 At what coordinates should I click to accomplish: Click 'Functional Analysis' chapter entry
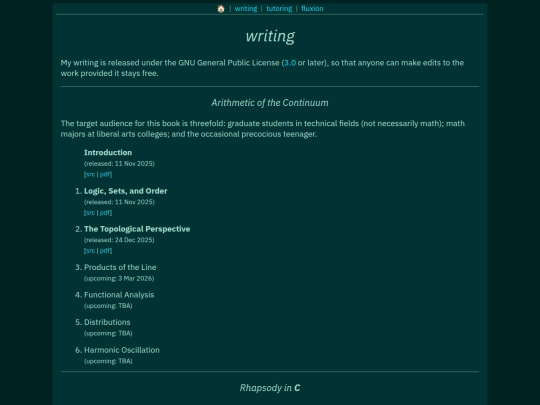pyautogui.click(x=119, y=295)
